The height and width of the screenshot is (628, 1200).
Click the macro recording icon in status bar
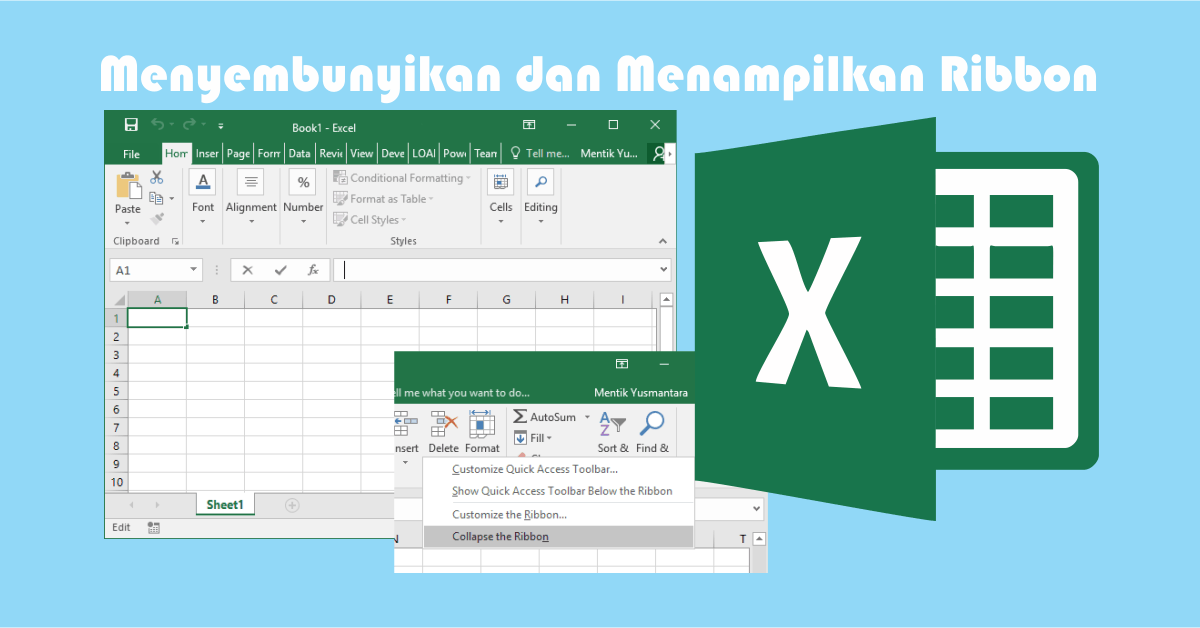tap(153, 527)
